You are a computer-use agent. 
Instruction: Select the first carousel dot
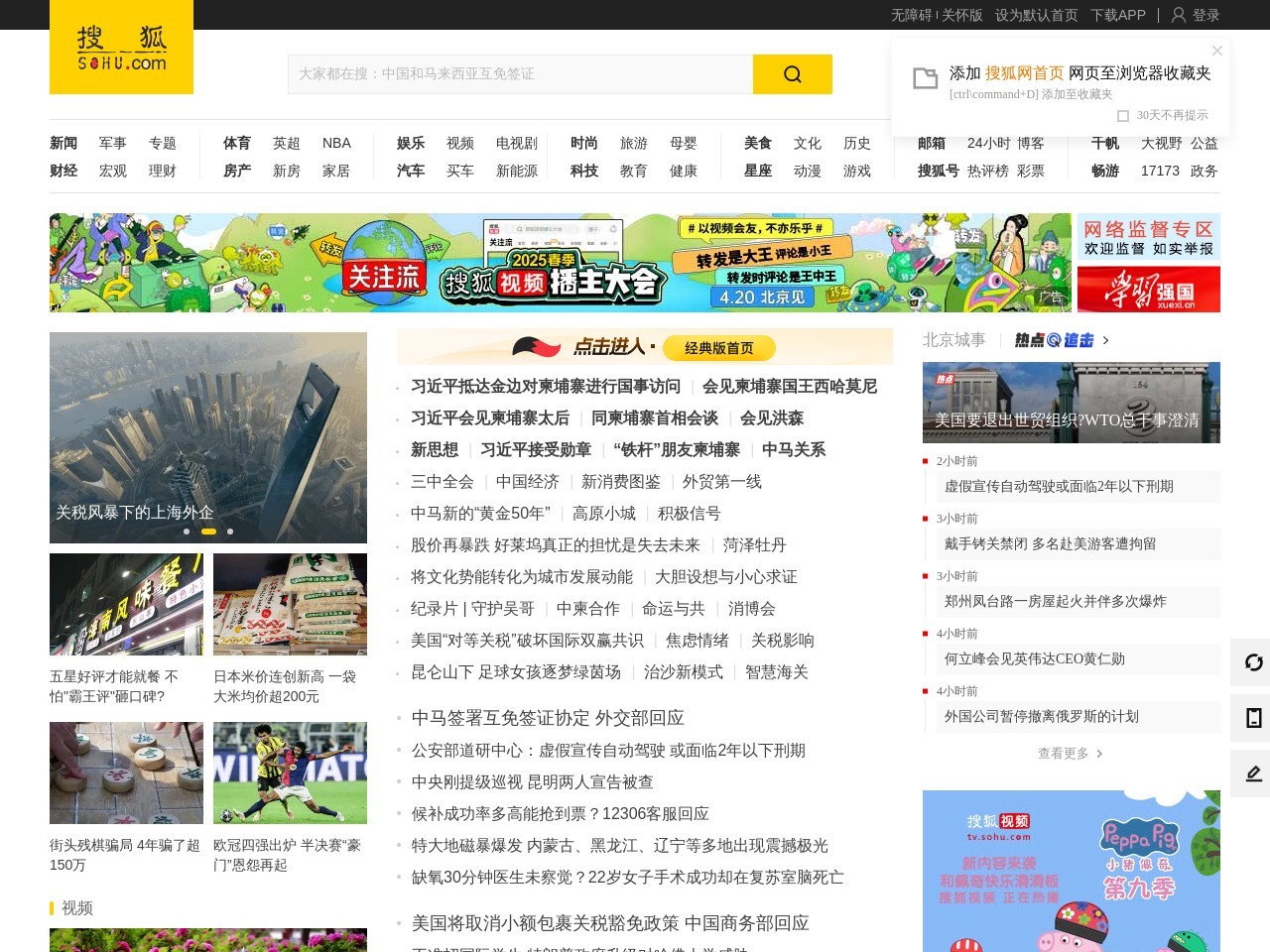(x=187, y=532)
